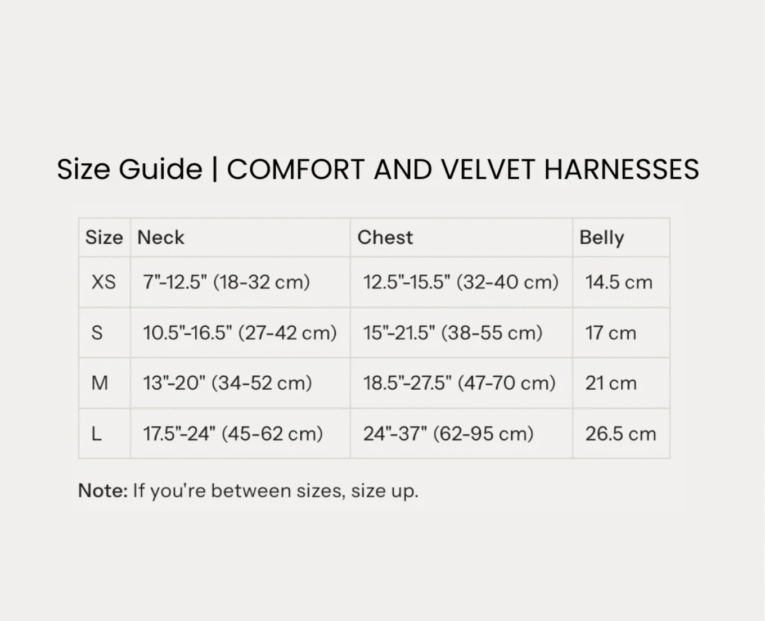This screenshot has height=621, width=765.
Task: Click the Size column header
Action: point(104,238)
